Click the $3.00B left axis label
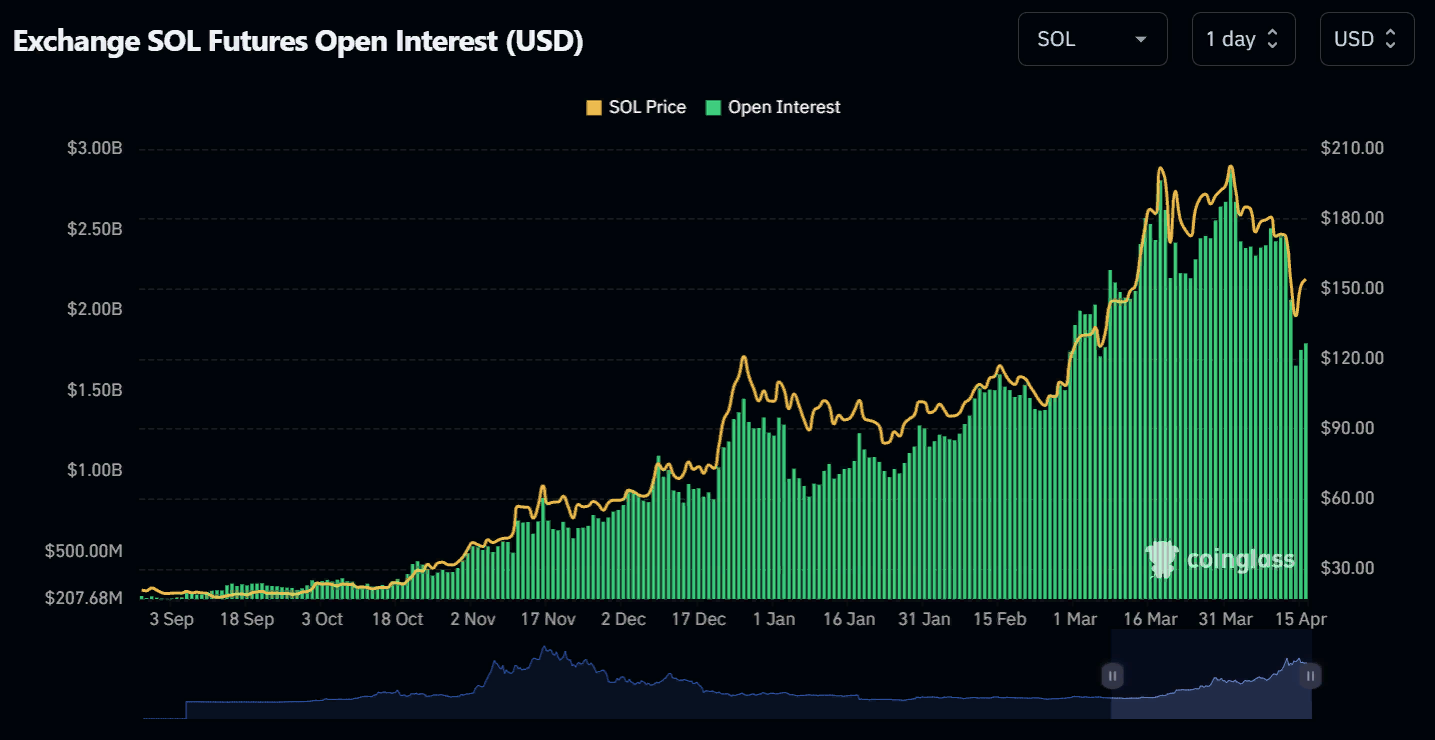 coord(94,149)
